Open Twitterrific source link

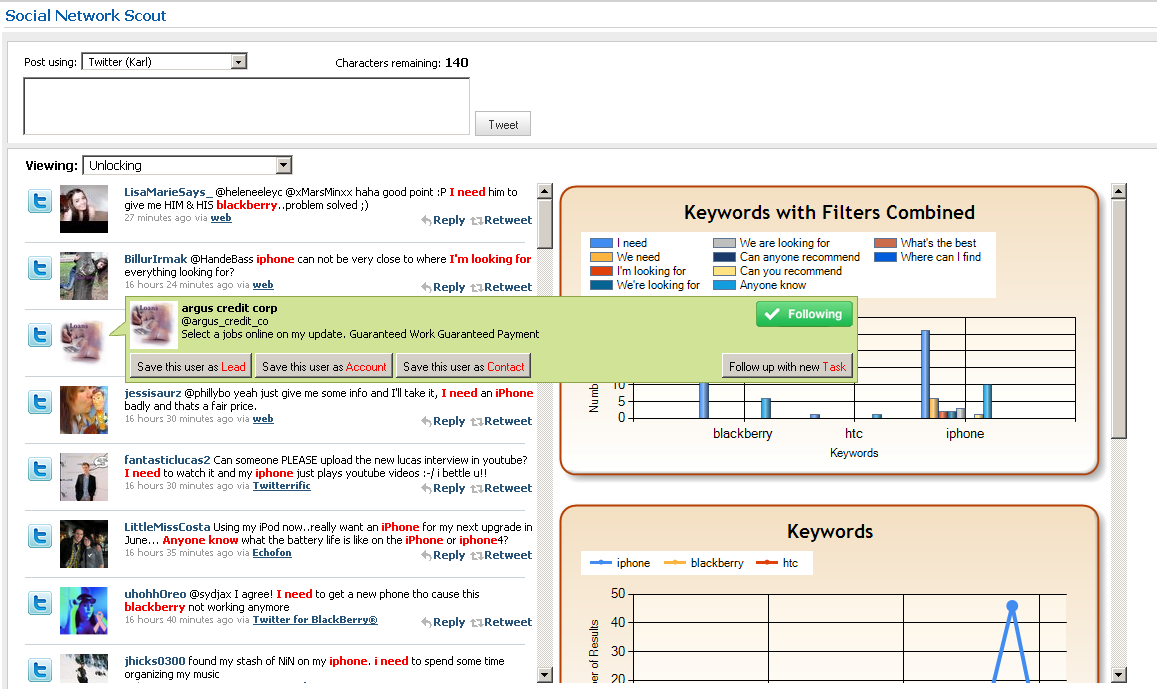point(282,486)
